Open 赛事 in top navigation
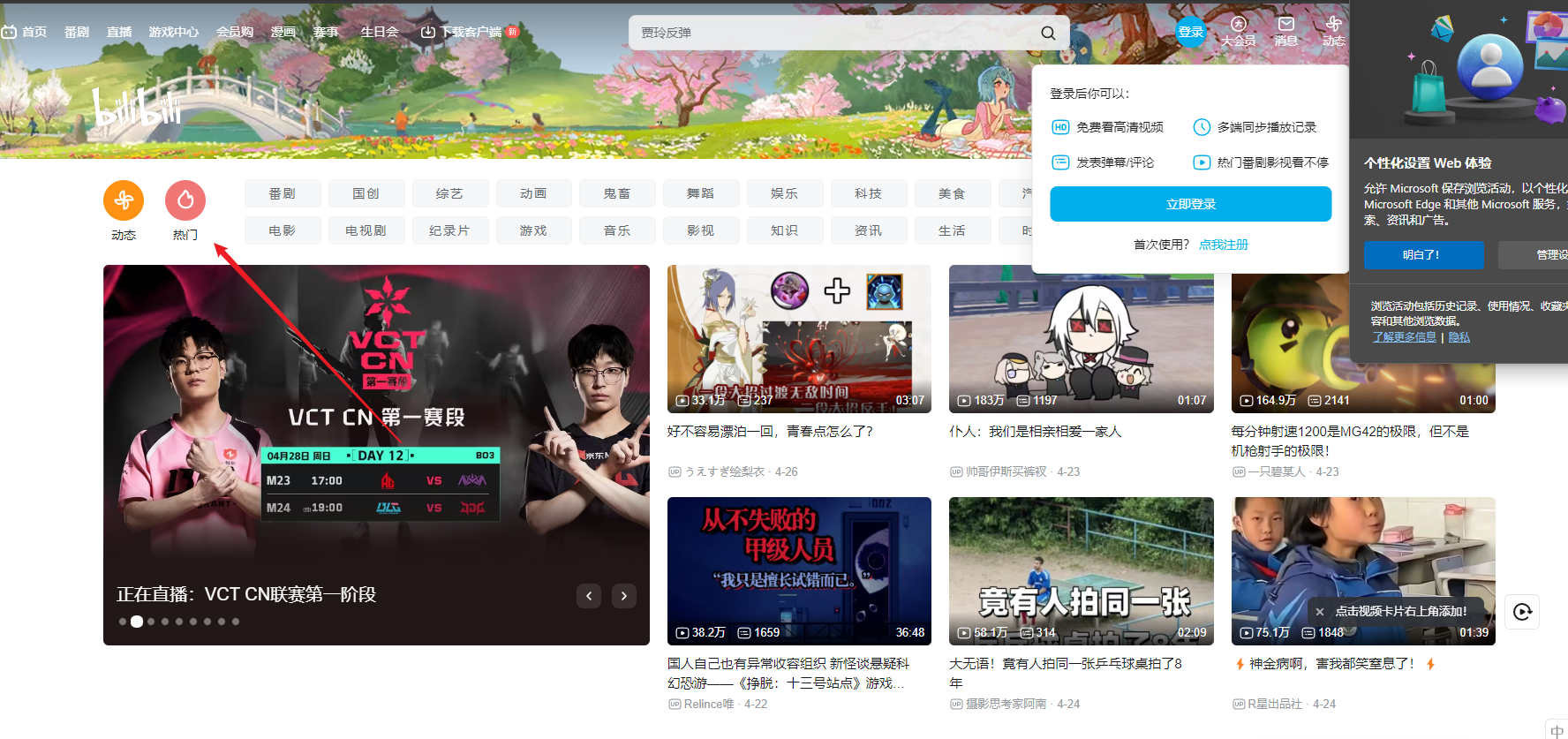The height and width of the screenshot is (739, 1568). 326,32
